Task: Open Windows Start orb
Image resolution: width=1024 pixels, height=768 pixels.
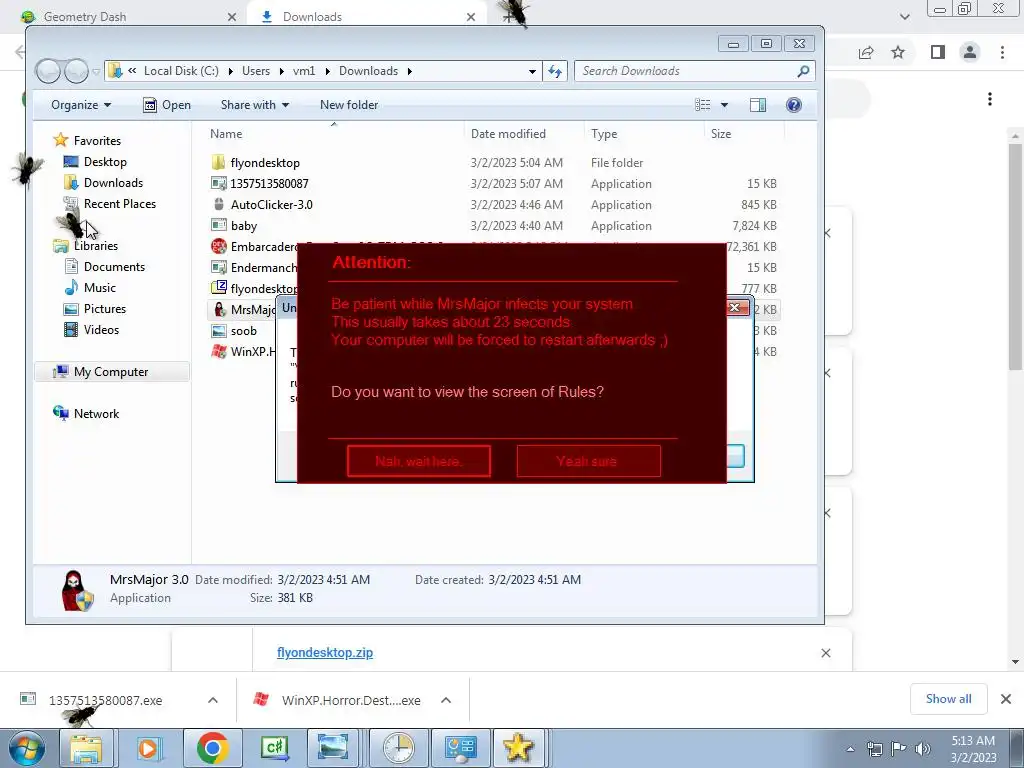Action: pyautogui.click(x=26, y=748)
